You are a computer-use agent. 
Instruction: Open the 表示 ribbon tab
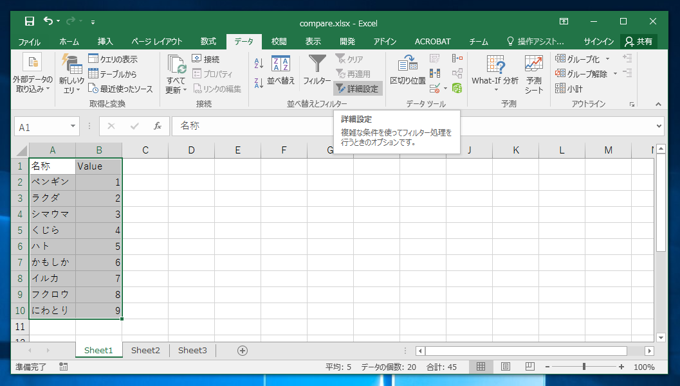(x=313, y=42)
